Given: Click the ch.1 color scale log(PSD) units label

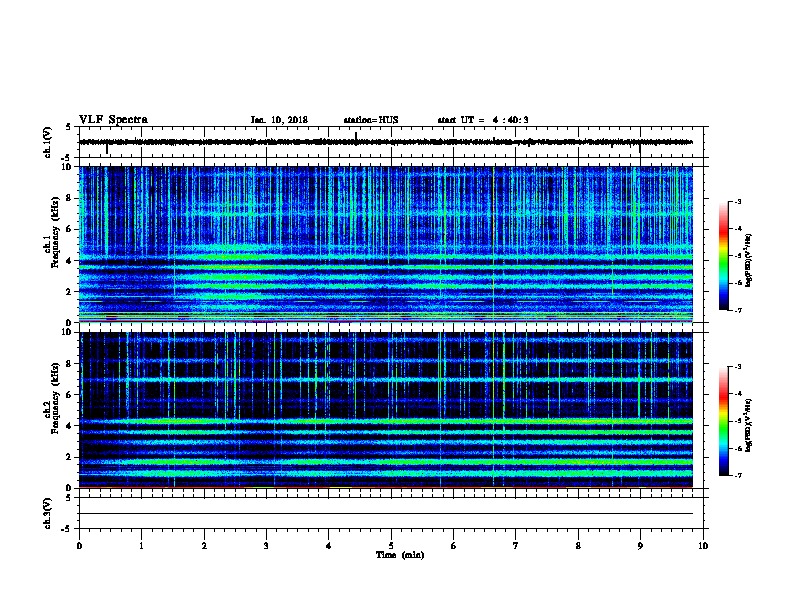Looking at the screenshot, I should (748, 260).
